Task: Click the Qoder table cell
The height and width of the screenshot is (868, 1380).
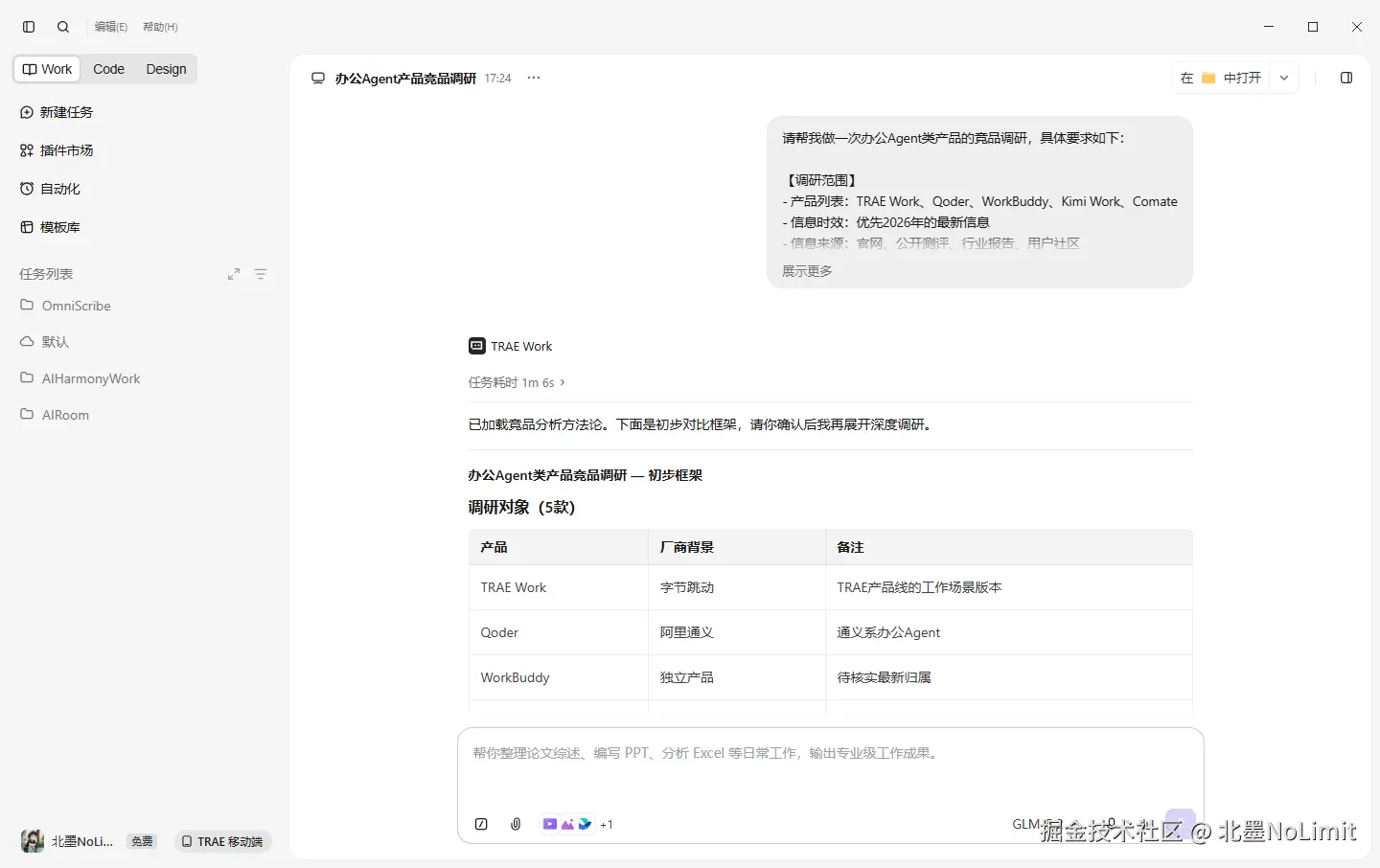Action: coord(559,632)
